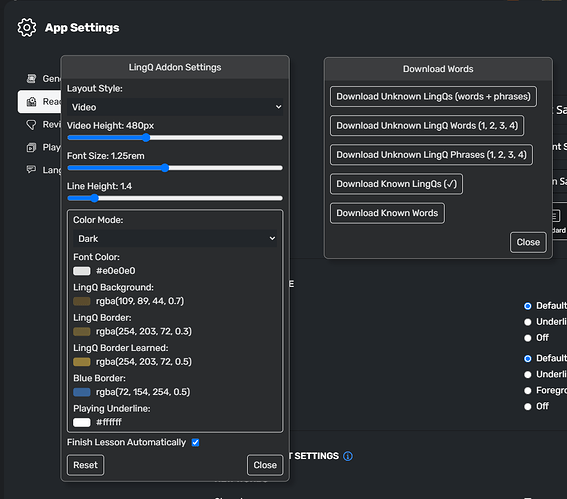Select the Foreground radio option
This screenshot has height=499, width=567.
tap(528, 391)
